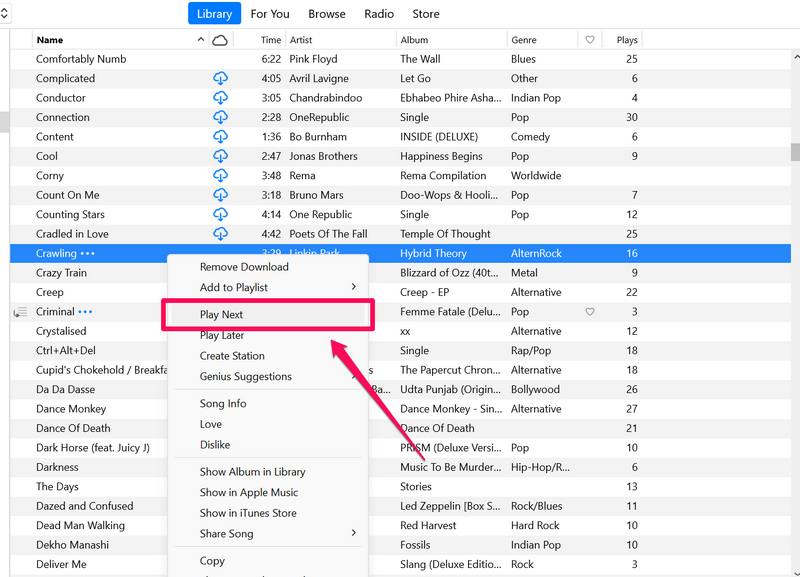Screen dimensions: 800x577
Task: Mark the song as Love in context menu
Action: (x=211, y=424)
